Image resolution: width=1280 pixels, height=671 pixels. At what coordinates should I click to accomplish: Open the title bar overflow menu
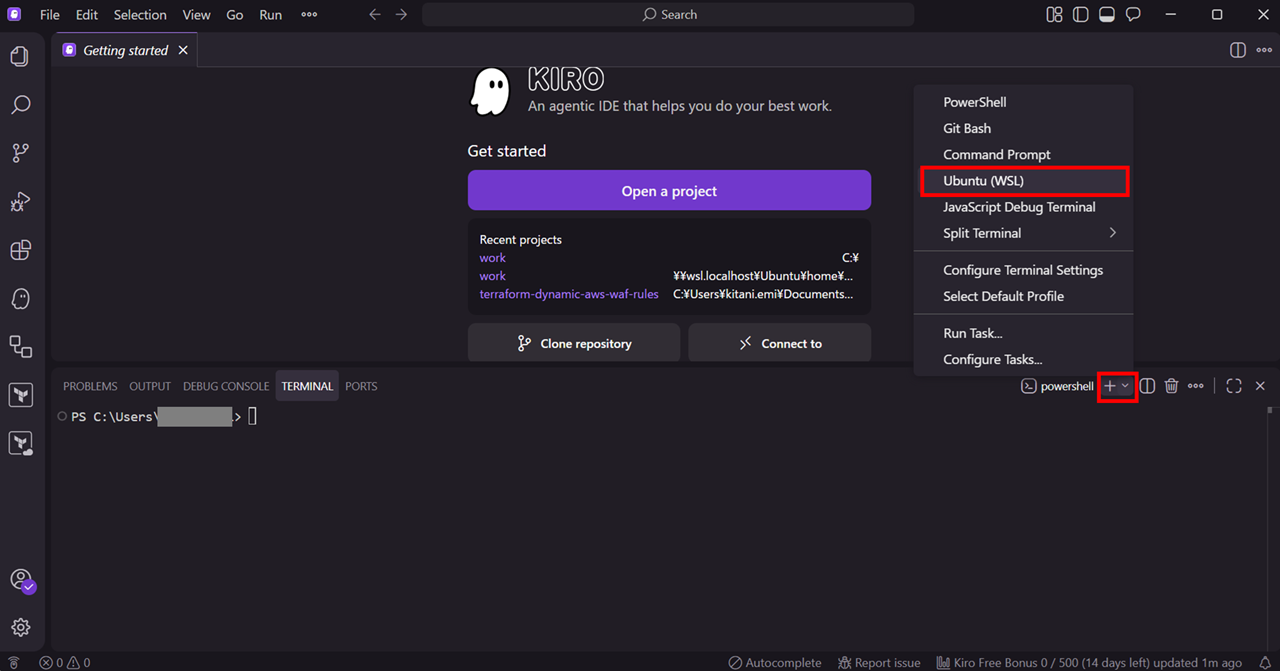click(x=309, y=15)
